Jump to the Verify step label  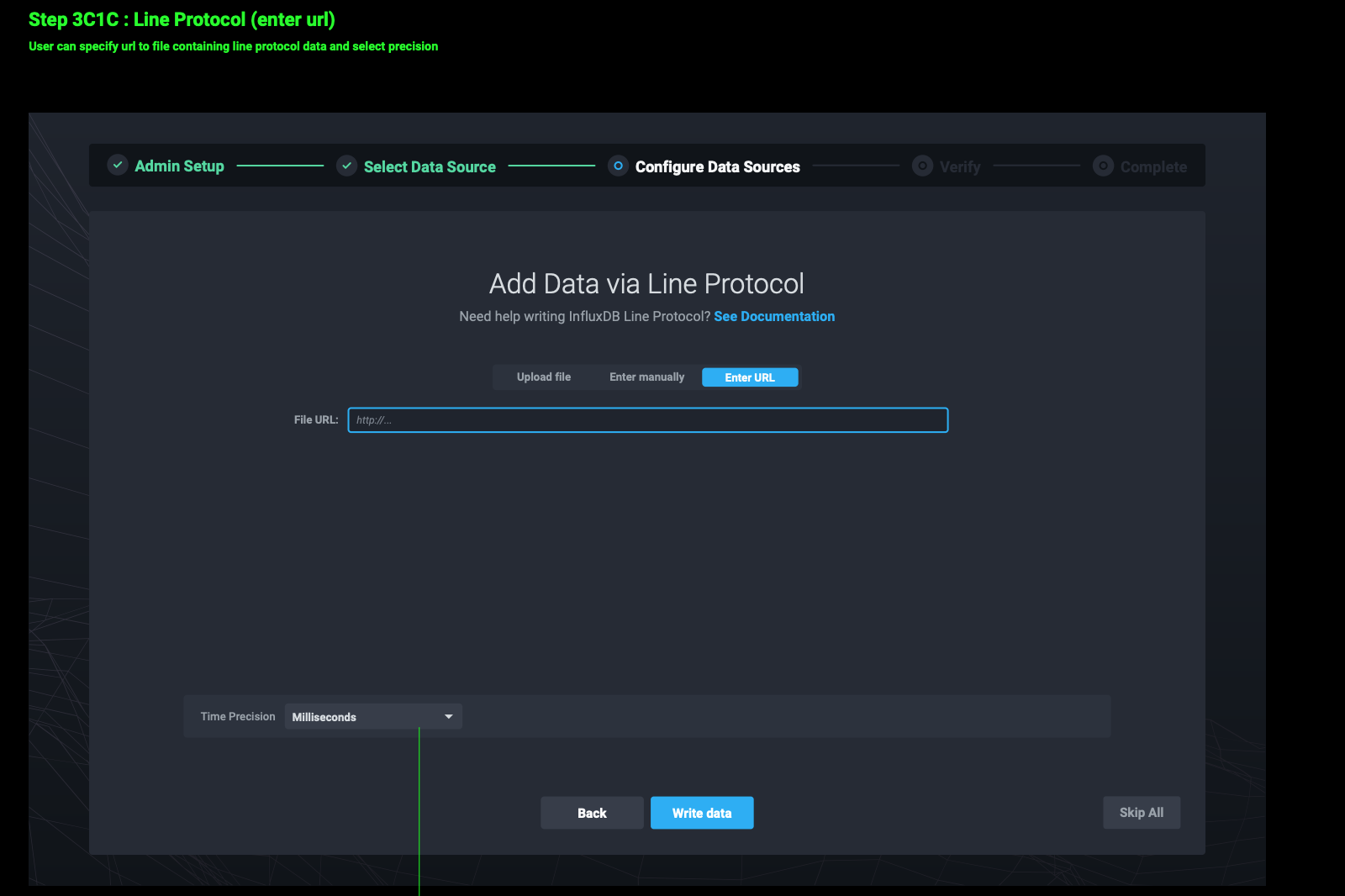[x=960, y=167]
